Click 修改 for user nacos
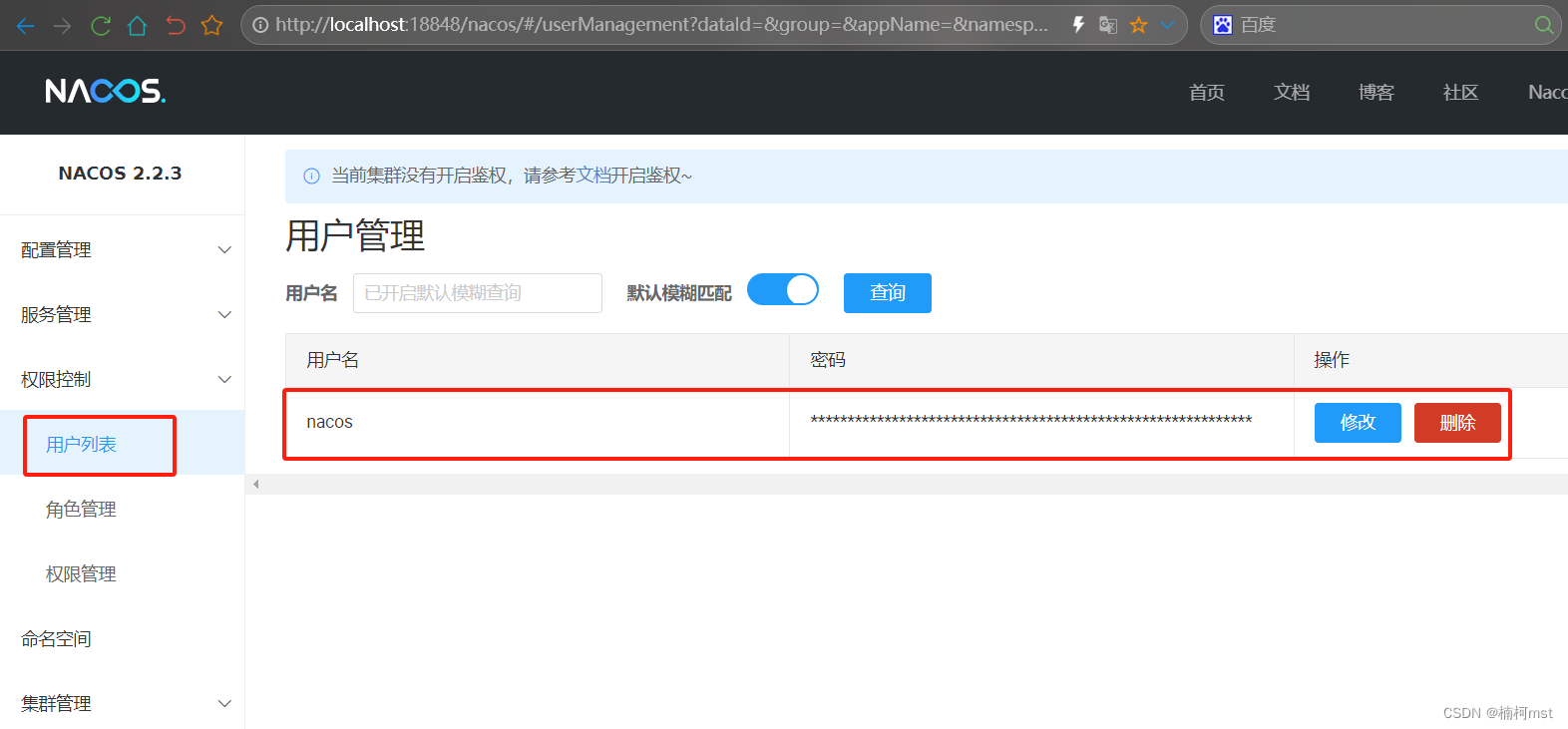 coord(1358,423)
